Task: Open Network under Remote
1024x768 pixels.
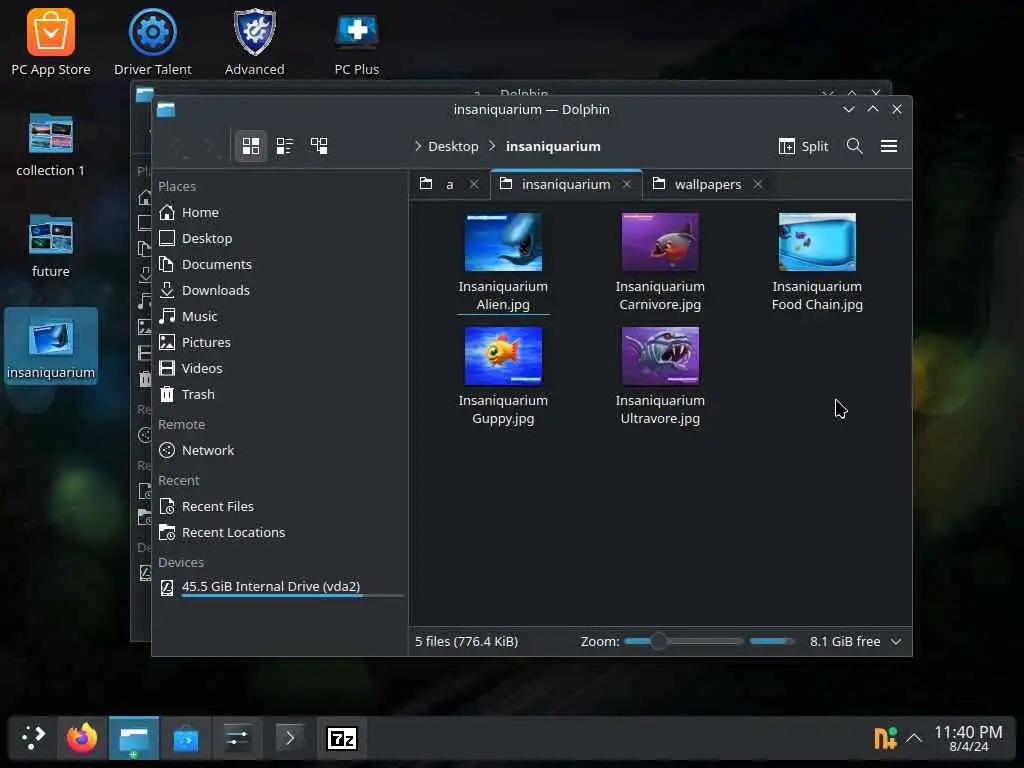Action: [x=281, y=451]
